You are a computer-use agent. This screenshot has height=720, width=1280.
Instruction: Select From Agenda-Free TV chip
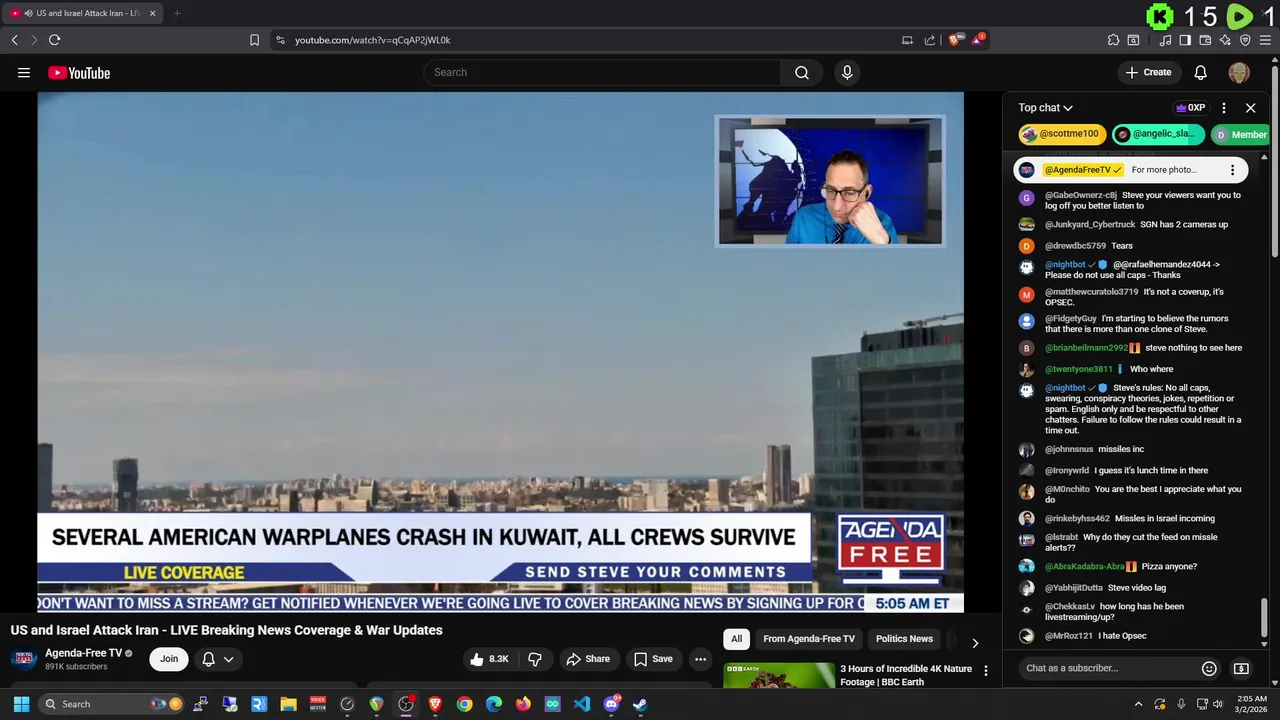809,639
